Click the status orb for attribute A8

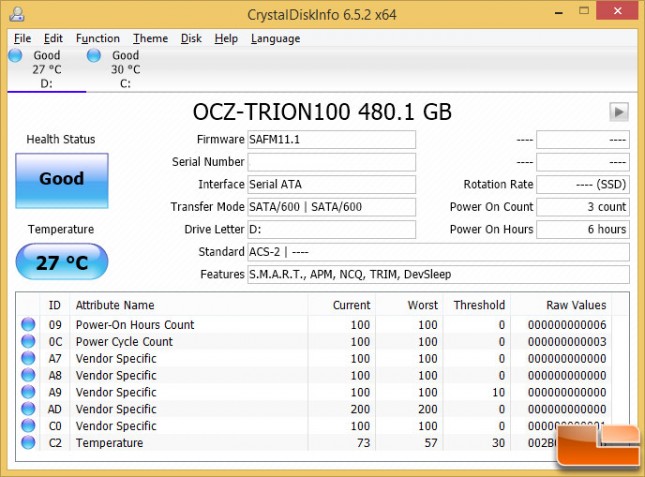28,375
